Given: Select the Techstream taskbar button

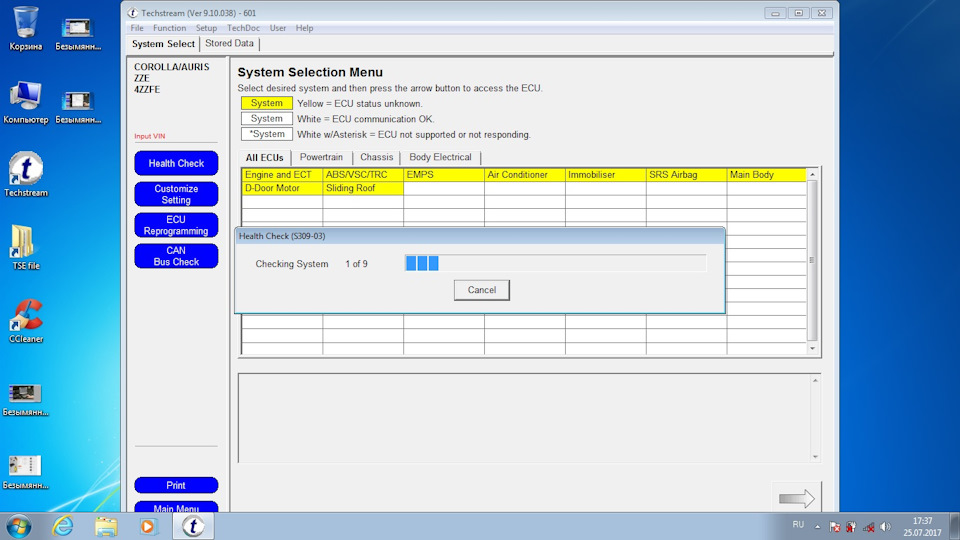Looking at the screenshot, I should point(193,527).
